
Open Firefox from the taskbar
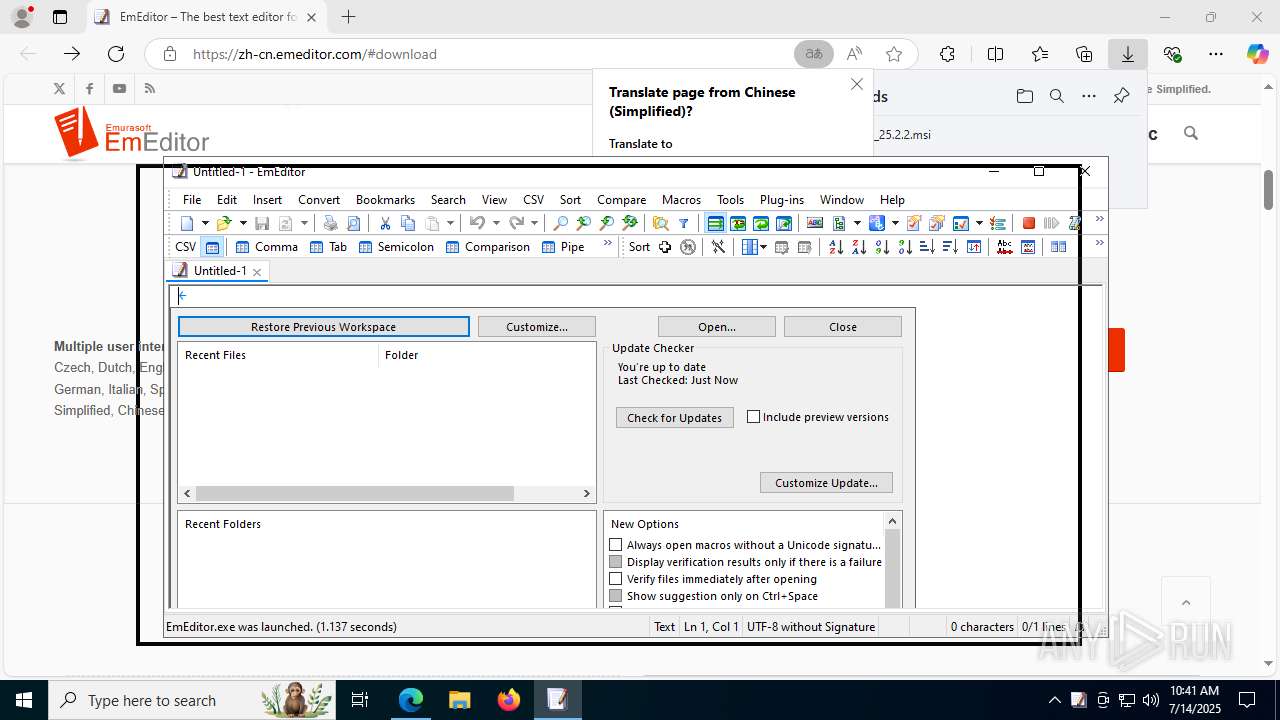pos(509,700)
